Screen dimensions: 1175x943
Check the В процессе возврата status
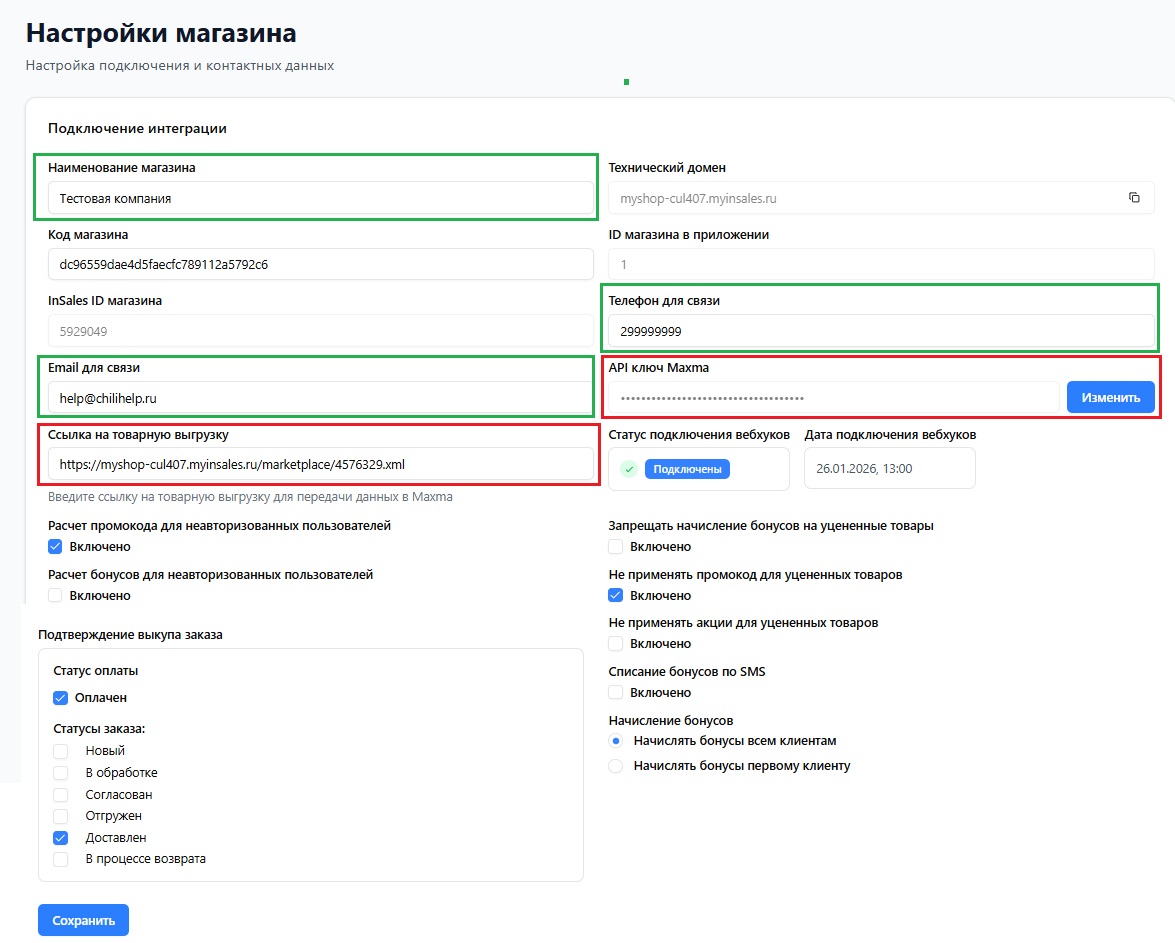tap(61, 859)
